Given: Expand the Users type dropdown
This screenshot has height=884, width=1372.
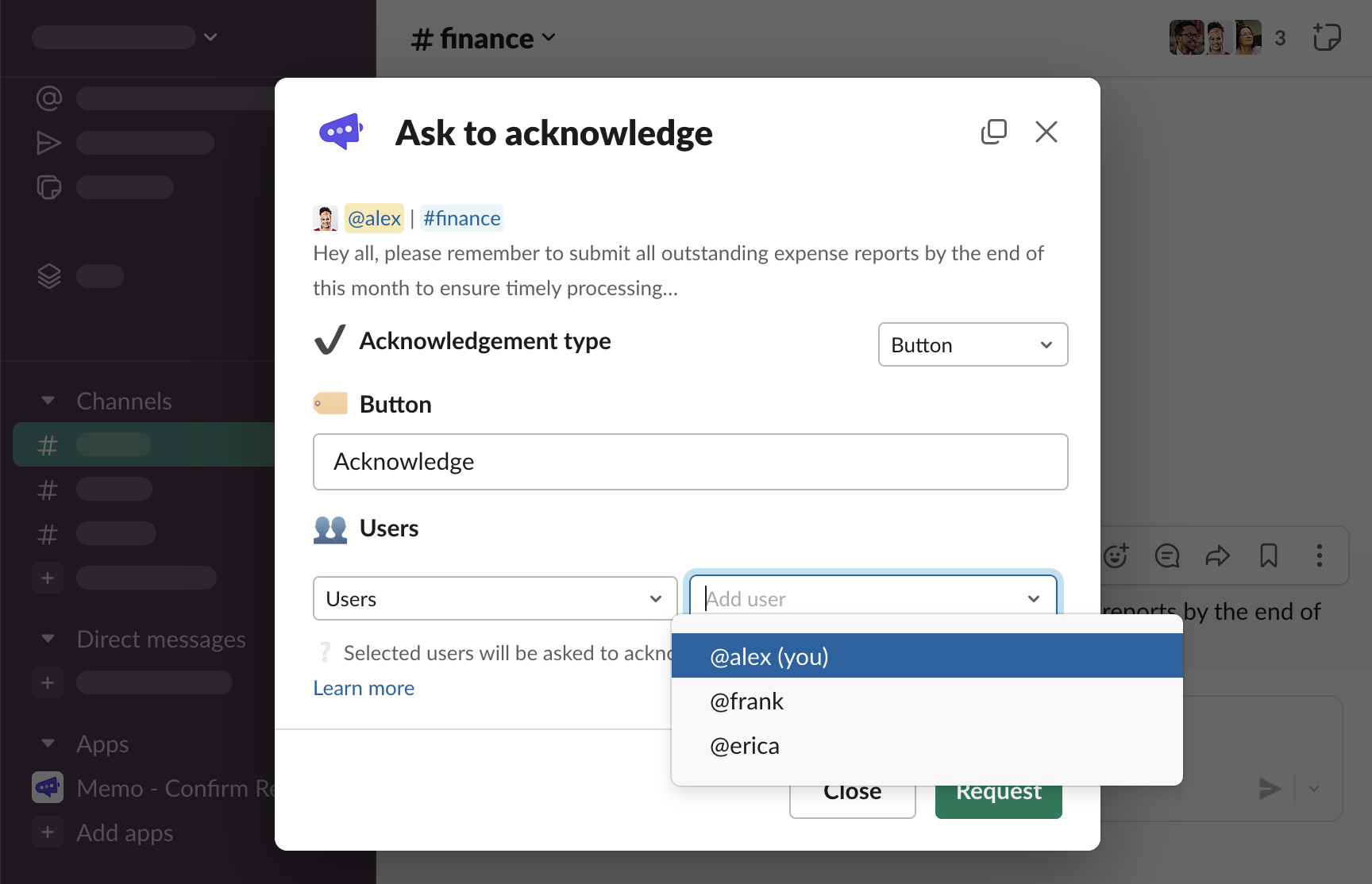Looking at the screenshot, I should (x=494, y=598).
